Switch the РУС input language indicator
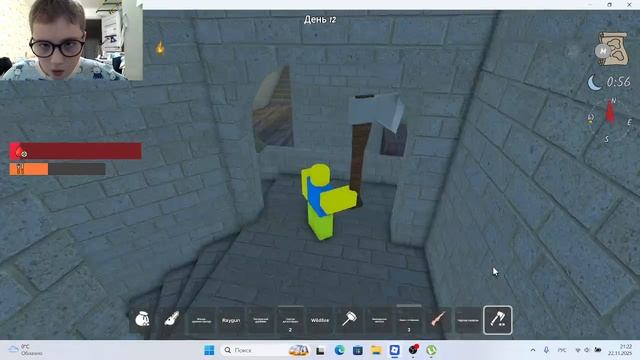 (562, 350)
